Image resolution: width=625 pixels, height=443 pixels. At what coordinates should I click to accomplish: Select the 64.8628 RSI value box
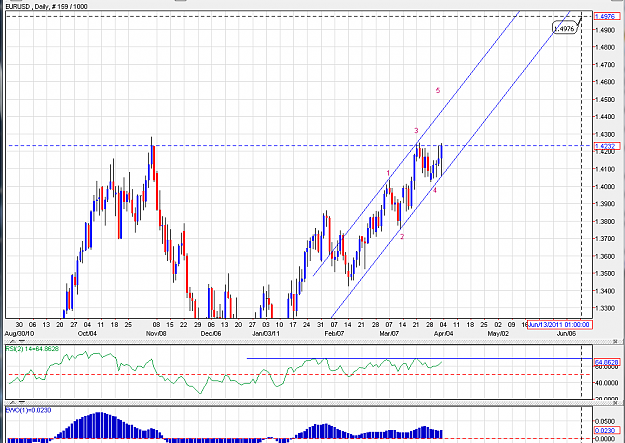(607, 362)
